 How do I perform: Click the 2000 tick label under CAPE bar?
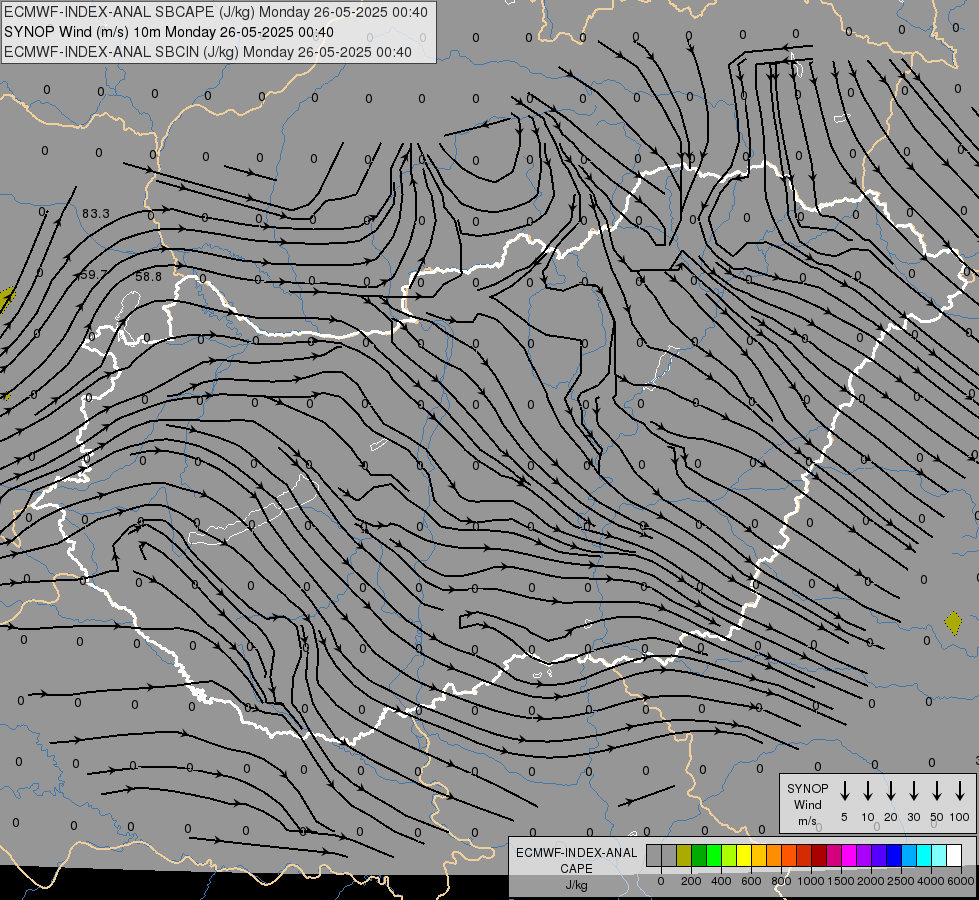point(870,881)
